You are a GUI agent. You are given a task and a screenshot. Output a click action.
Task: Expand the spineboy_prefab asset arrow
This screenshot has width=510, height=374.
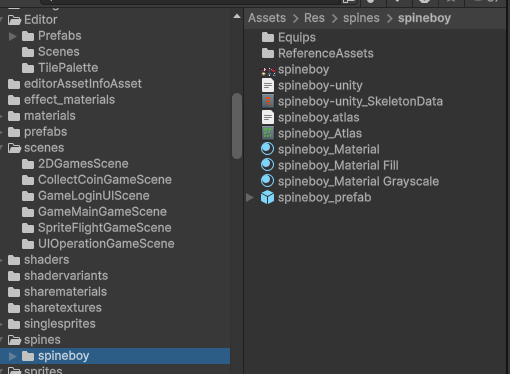click(250, 197)
